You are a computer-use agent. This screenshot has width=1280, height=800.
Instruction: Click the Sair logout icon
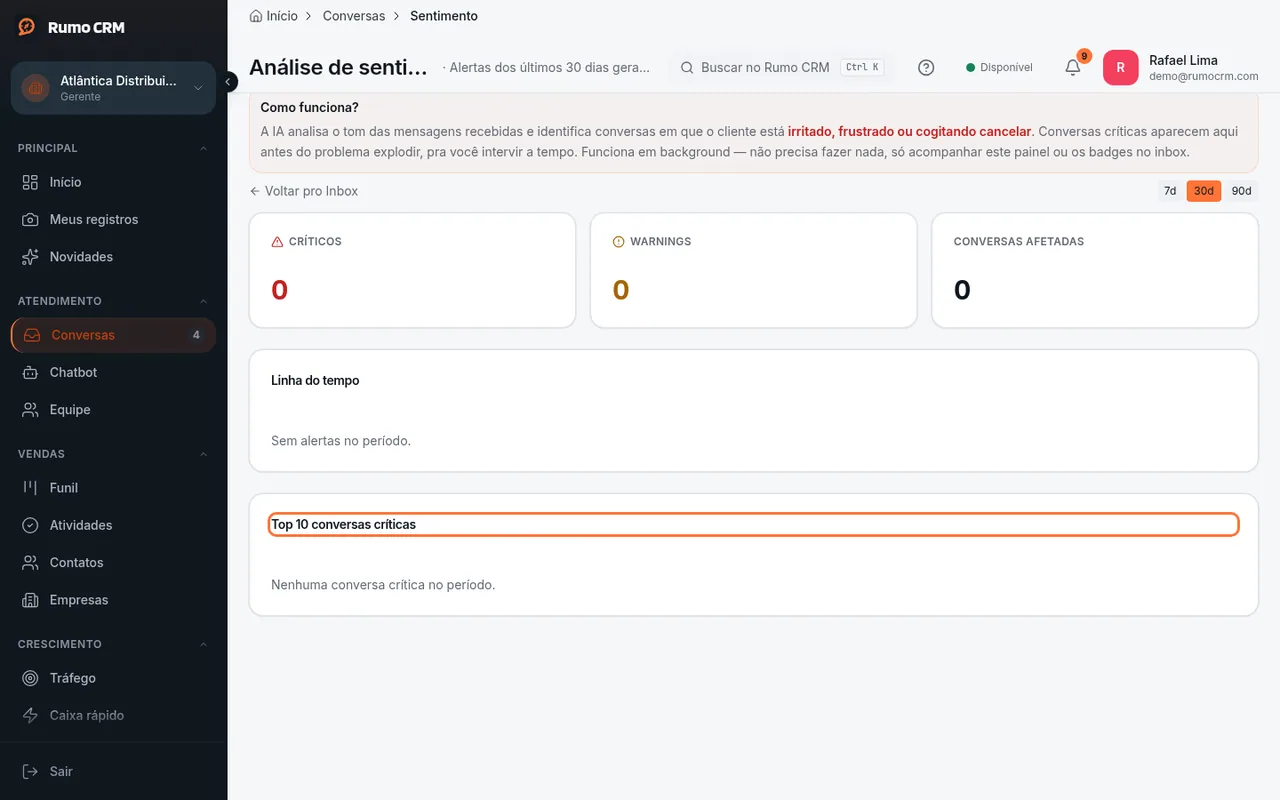31,771
